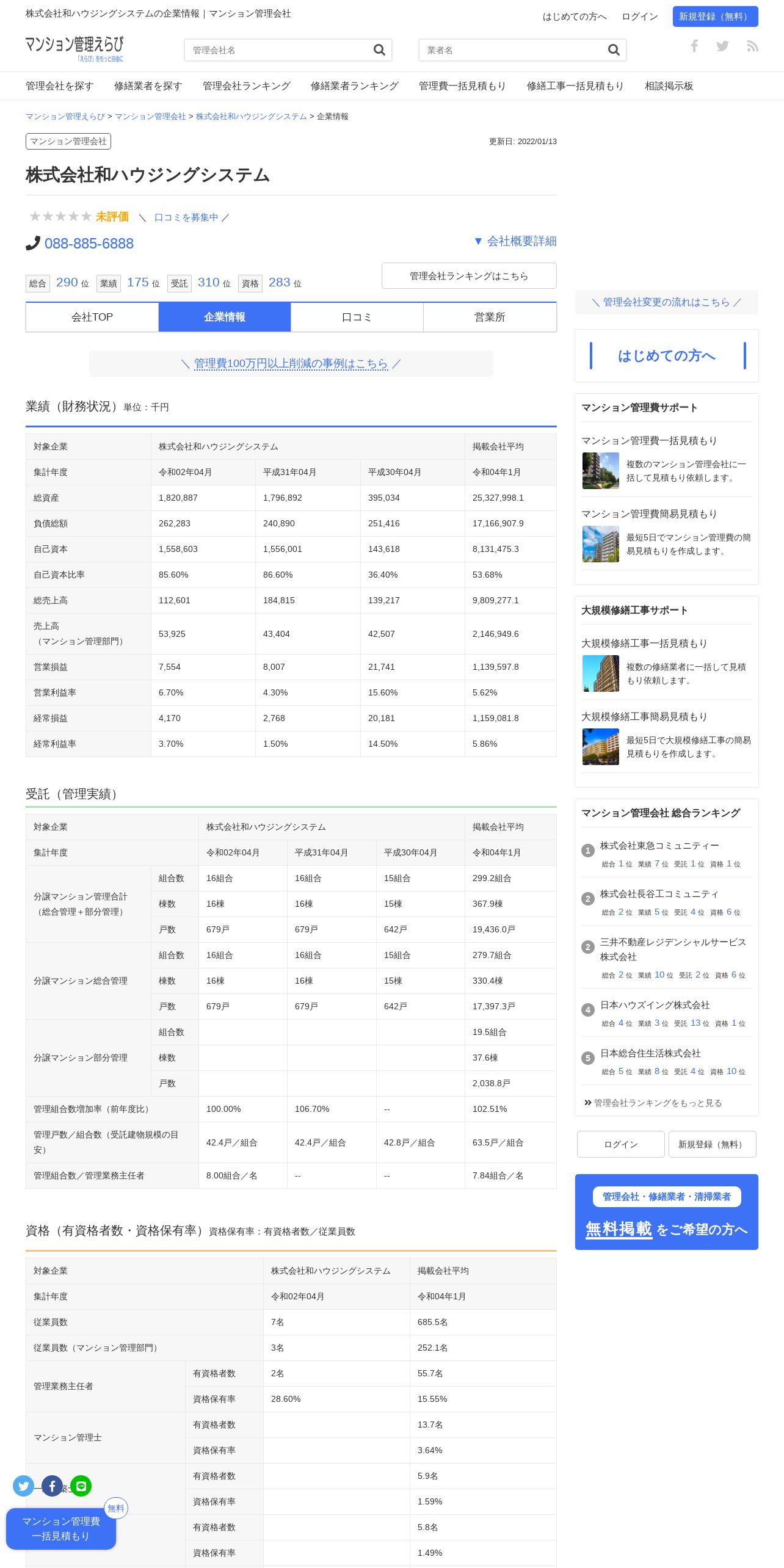Click breadcrumb 株式会社和ハウジングシステム link

[252, 116]
